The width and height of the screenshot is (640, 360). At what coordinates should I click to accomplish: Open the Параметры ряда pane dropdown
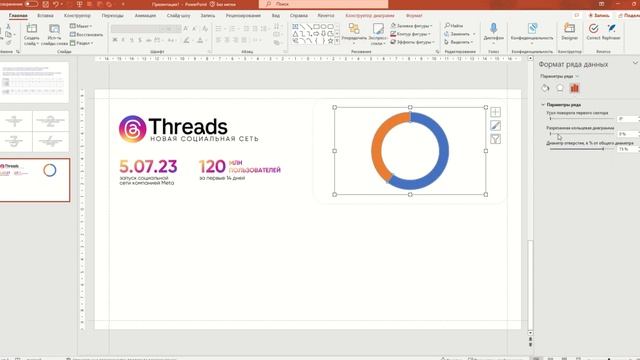pos(560,76)
